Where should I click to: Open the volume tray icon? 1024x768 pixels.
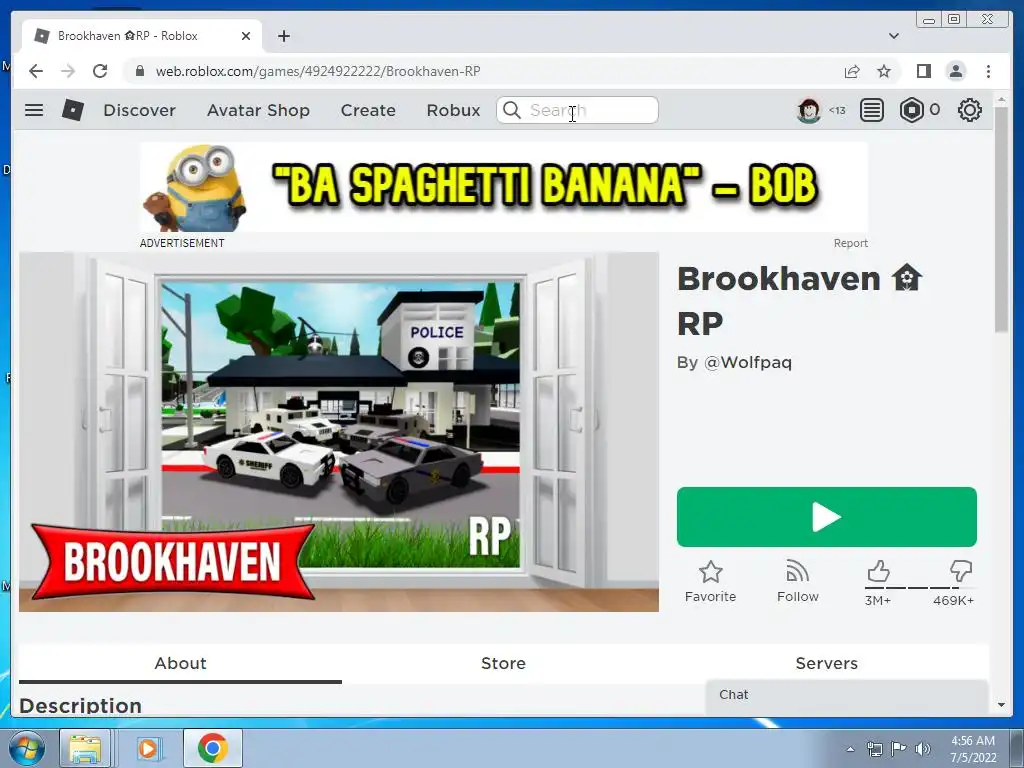coord(923,749)
